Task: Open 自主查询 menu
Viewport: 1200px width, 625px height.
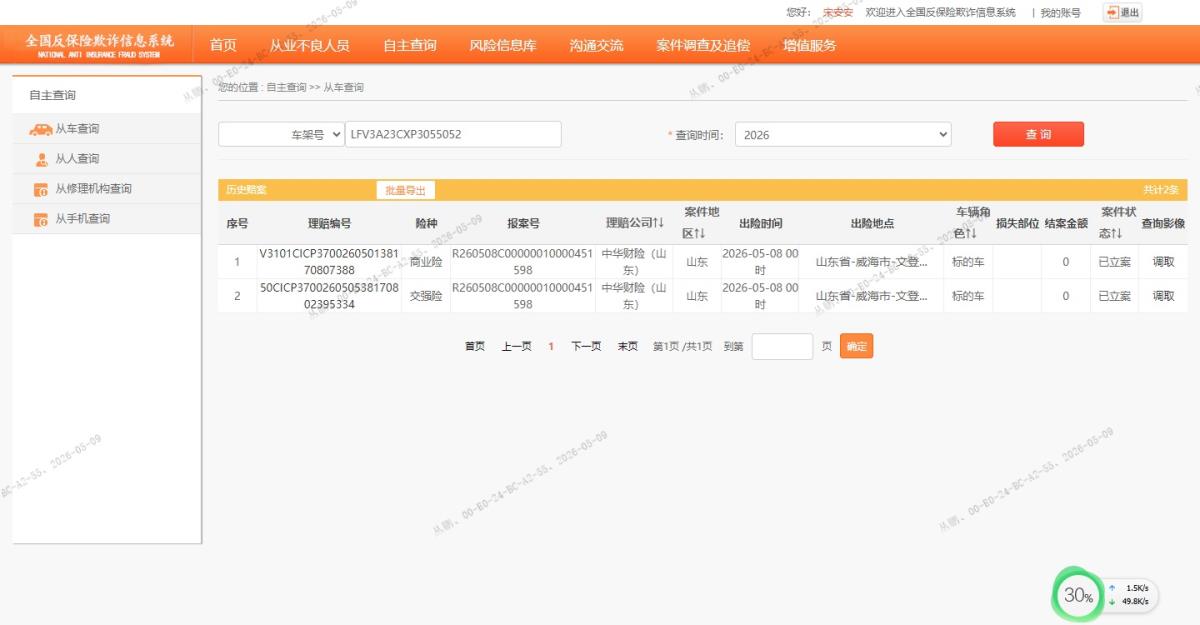Action: [x=410, y=45]
